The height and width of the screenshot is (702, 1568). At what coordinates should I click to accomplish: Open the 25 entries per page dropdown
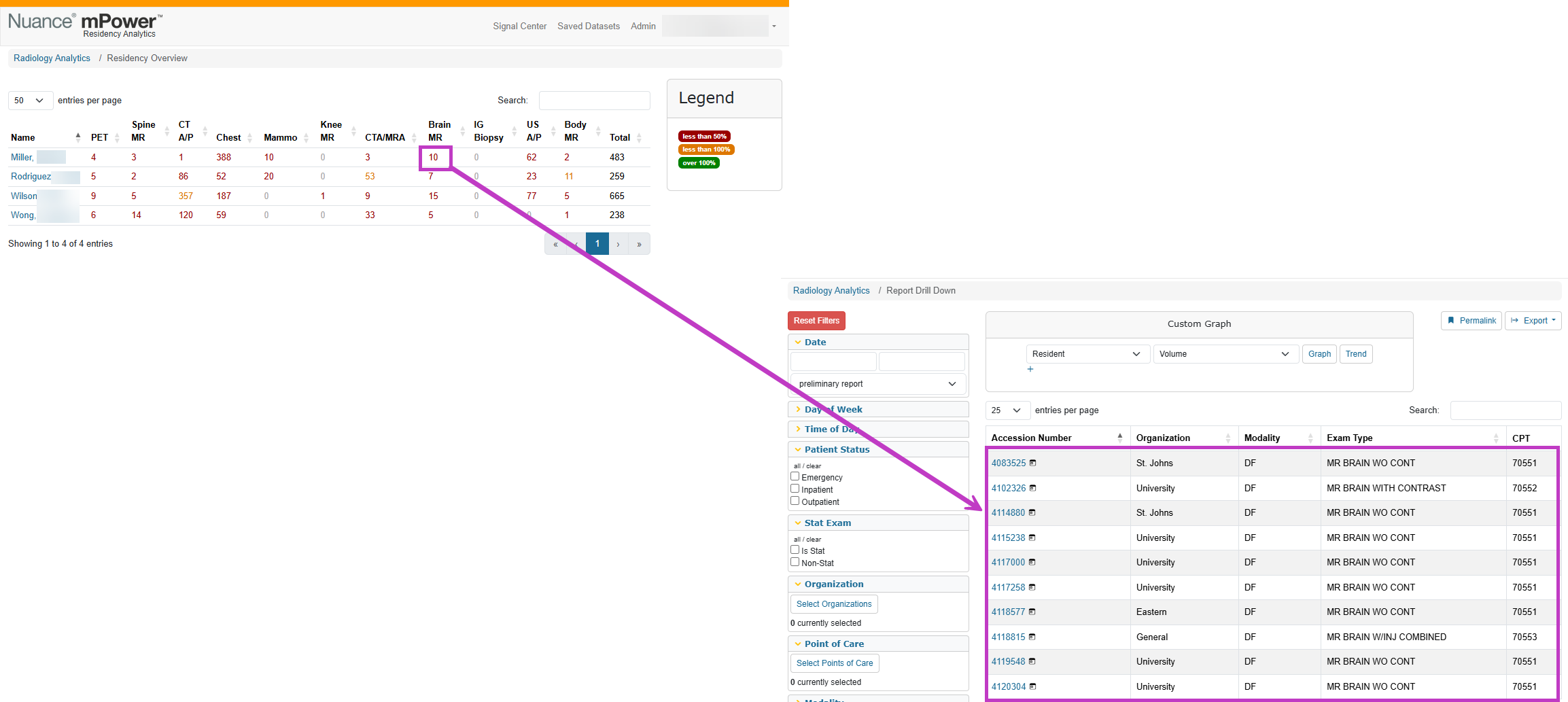coord(1007,410)
